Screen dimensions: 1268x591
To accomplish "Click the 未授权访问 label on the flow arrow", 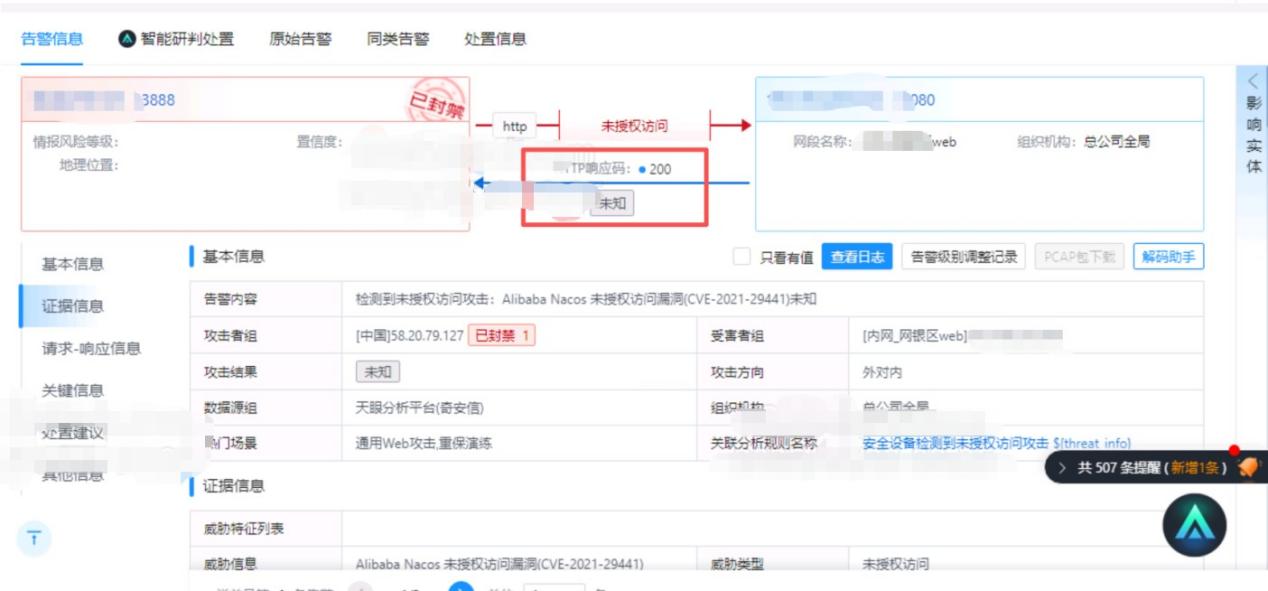I will [633, 127].
